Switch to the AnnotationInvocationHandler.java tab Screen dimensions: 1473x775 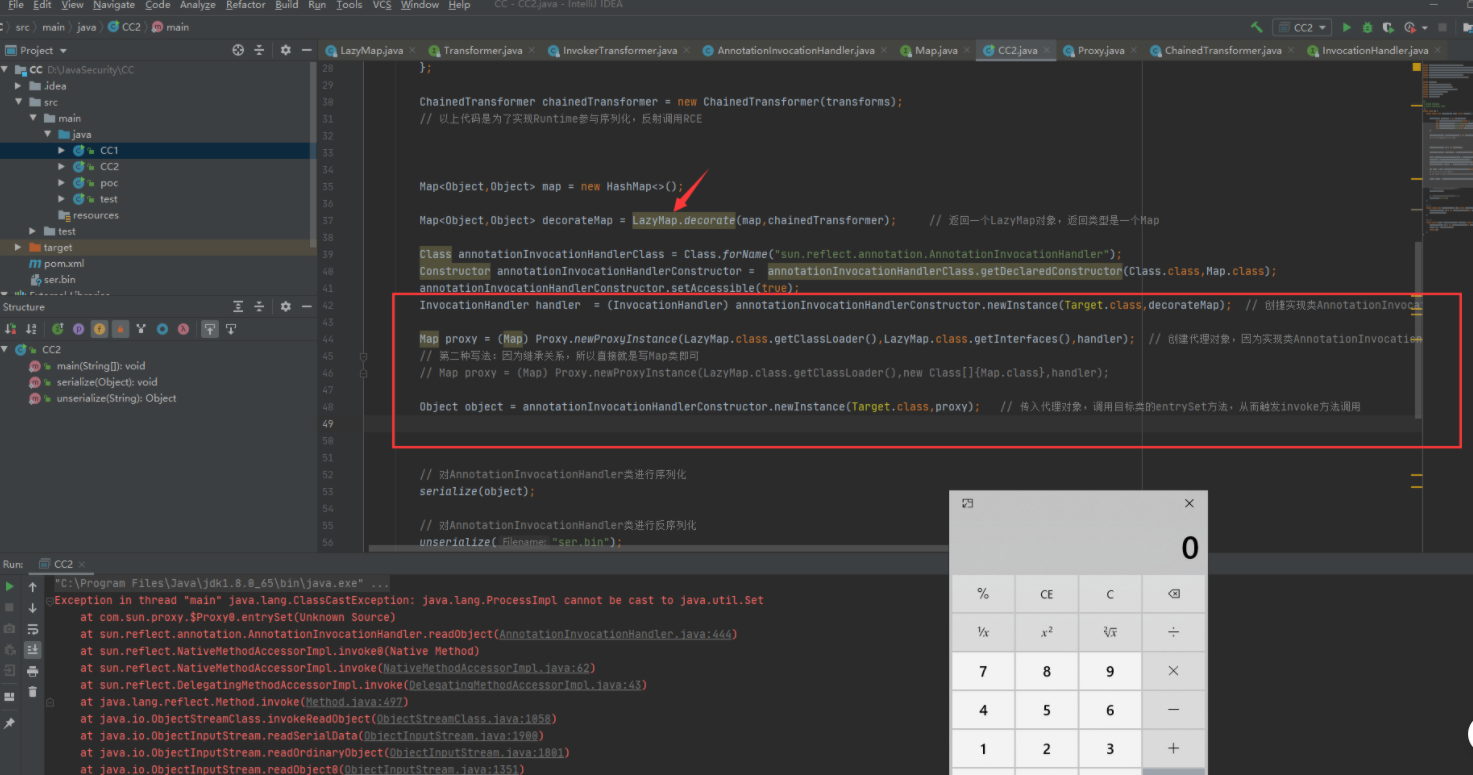pos(795,50)
